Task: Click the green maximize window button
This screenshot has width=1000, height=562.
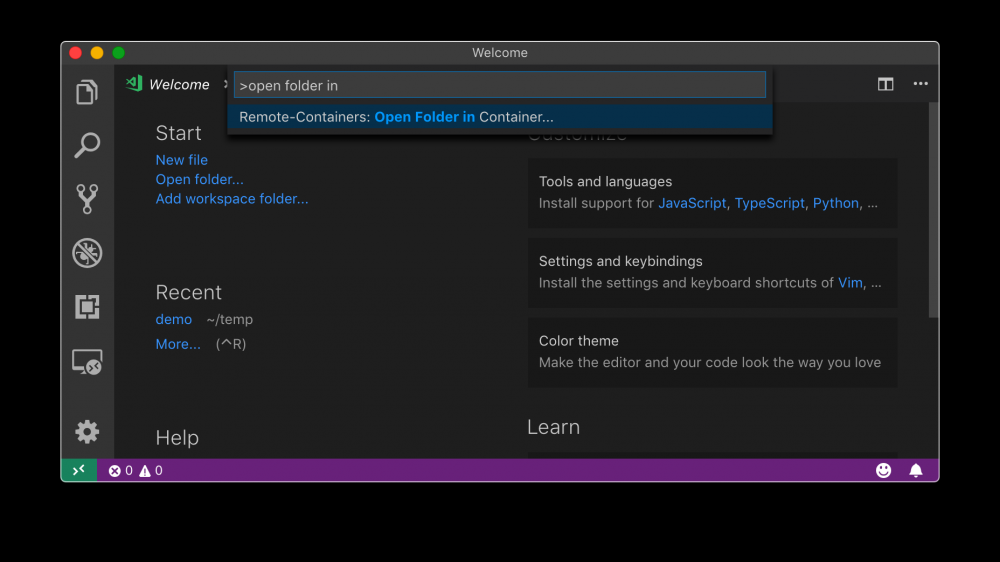Action: tap(119, 53)
